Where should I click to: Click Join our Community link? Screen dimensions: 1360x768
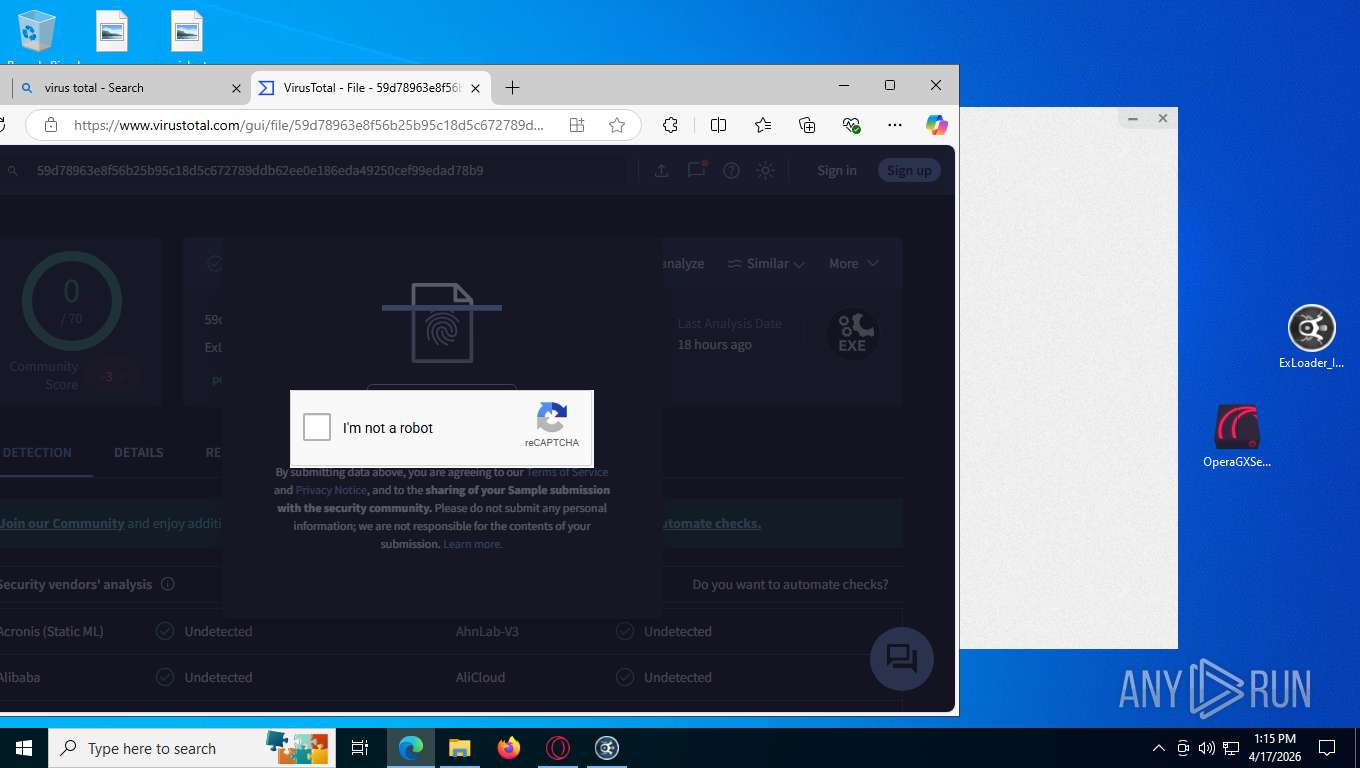tap(62, 524)
